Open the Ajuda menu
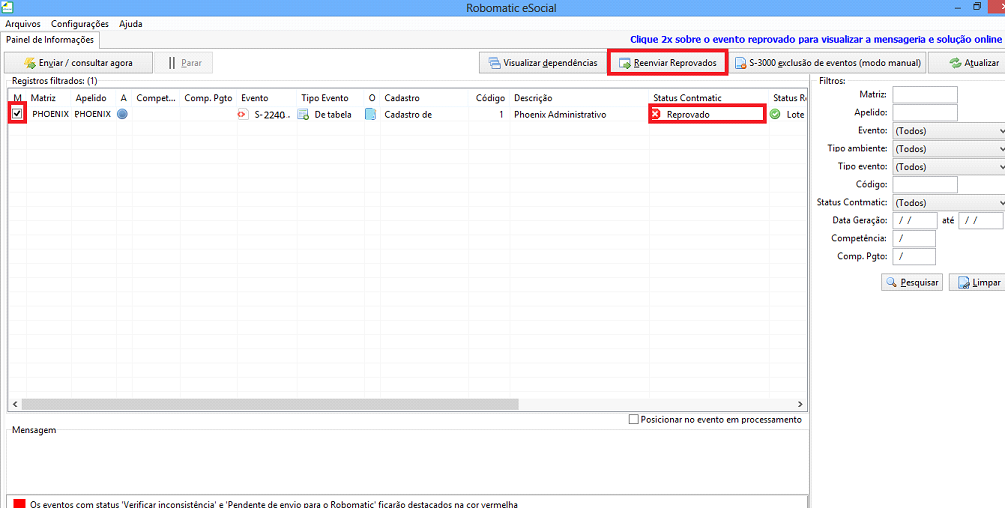This screenshot has height=508, width=1005. 131,24
